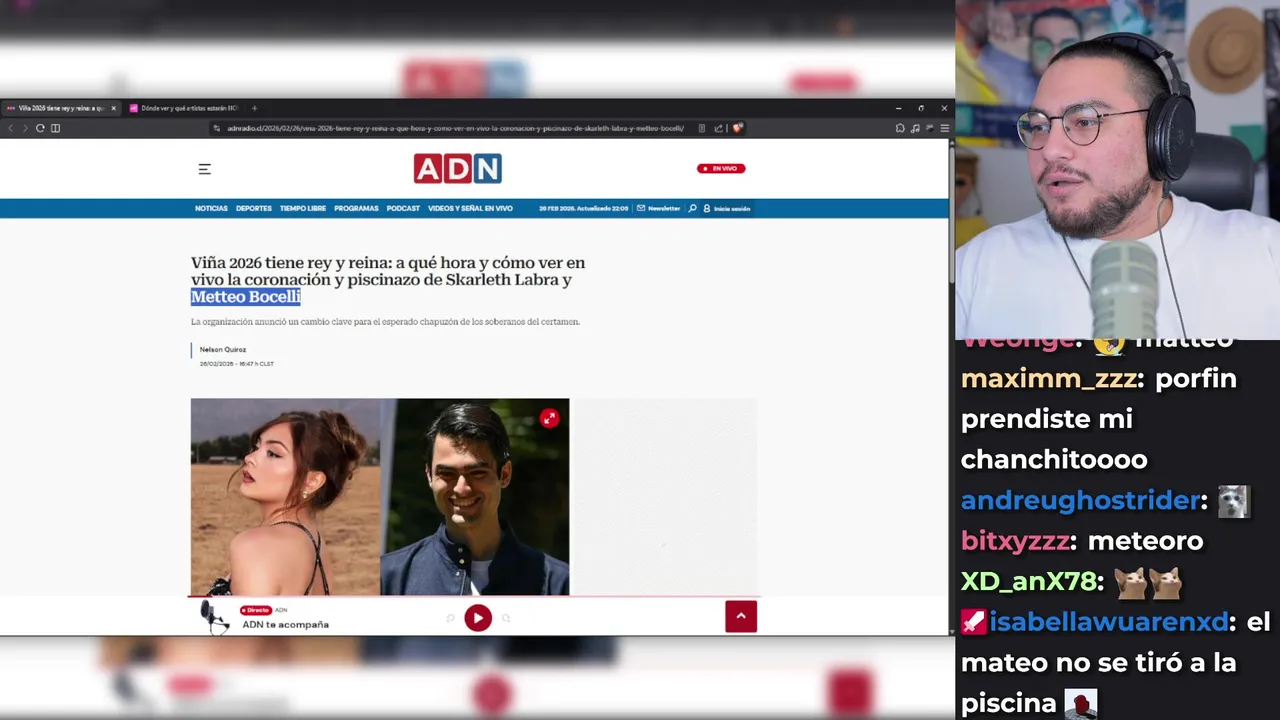Click the highlighted text 'Metteo Bocelli'
The image size is (1280, 720).
click(245, 297)
